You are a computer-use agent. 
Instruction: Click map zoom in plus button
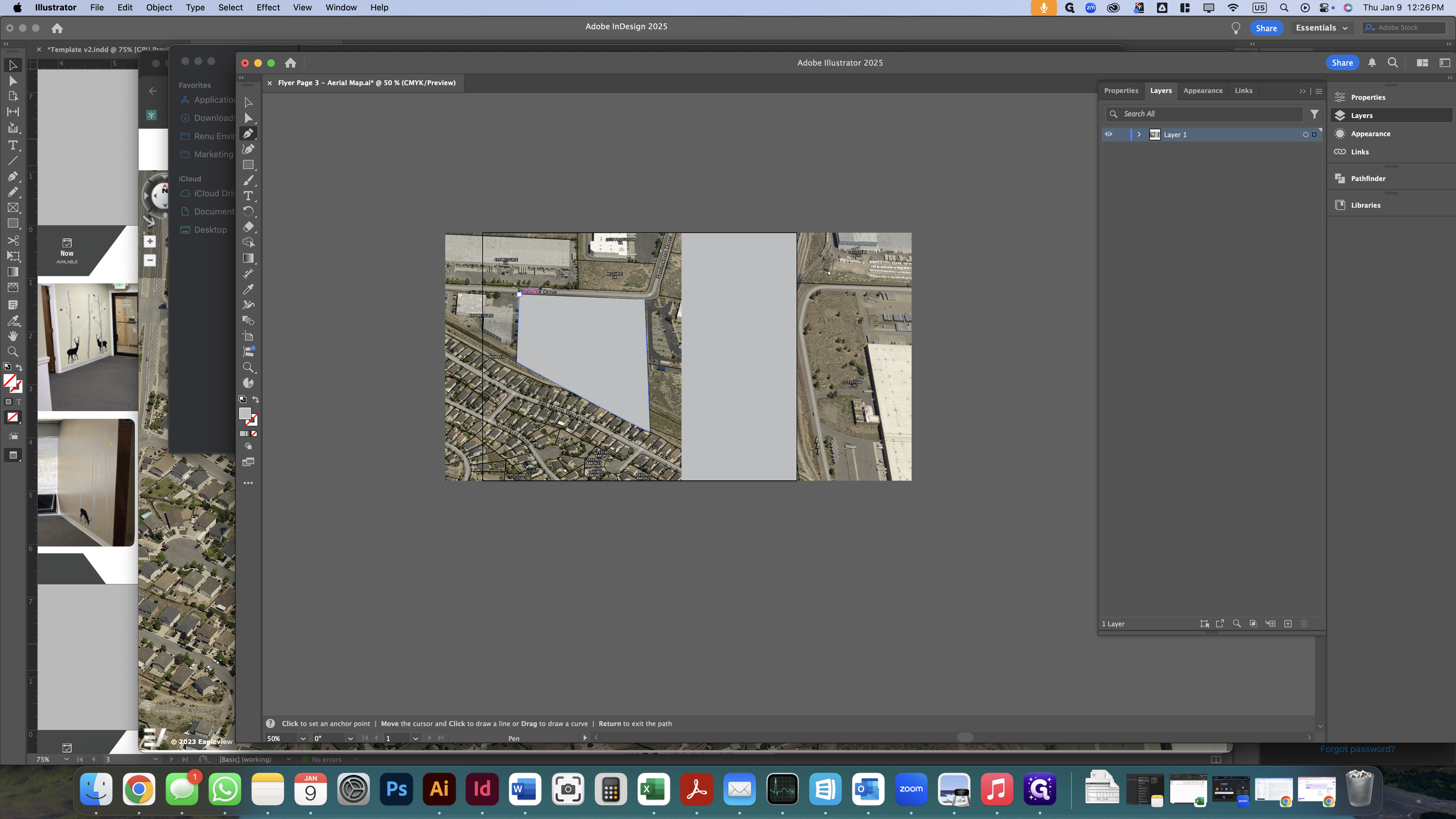tap(150, 242)
